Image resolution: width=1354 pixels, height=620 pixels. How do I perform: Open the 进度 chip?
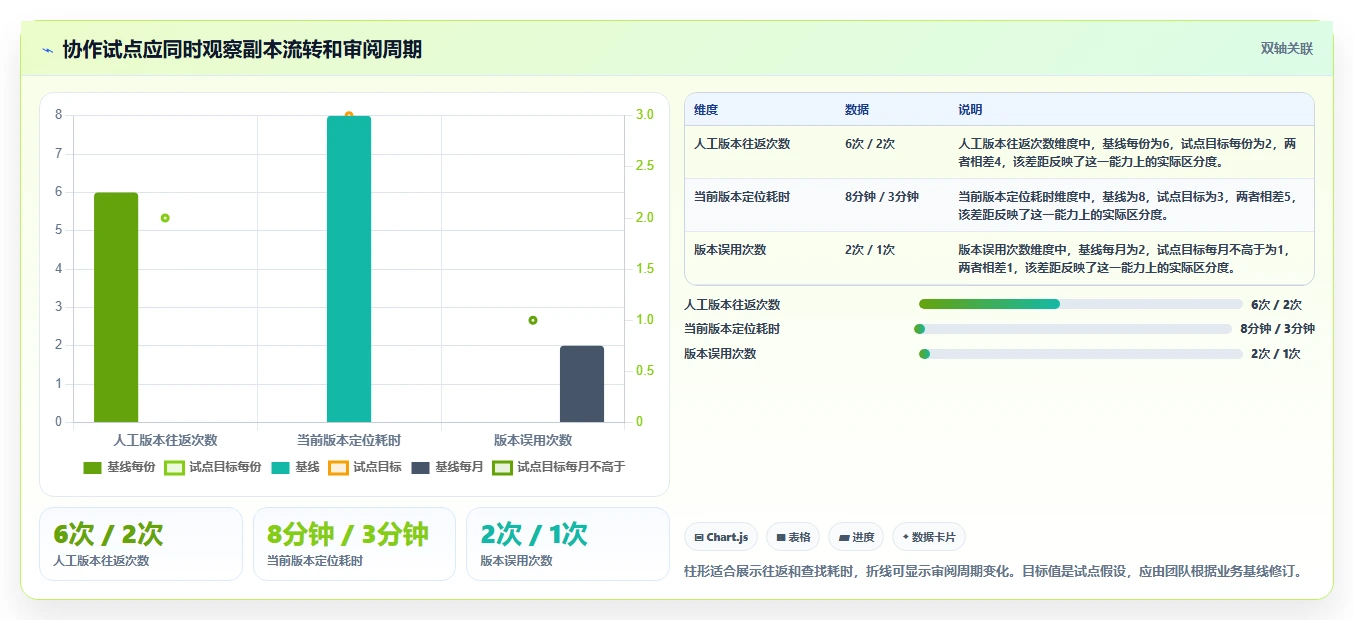857,537
